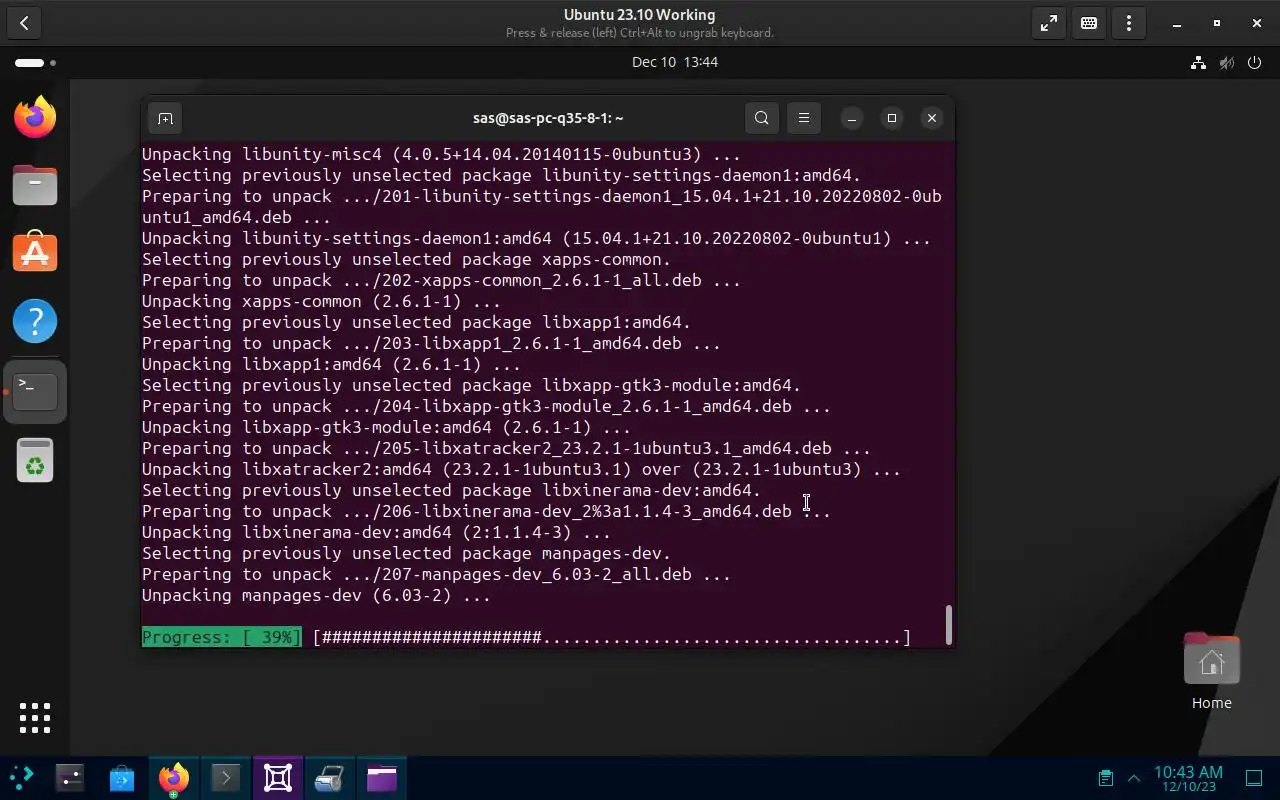Open the scanner app in the host taskbar

(330, 777)
